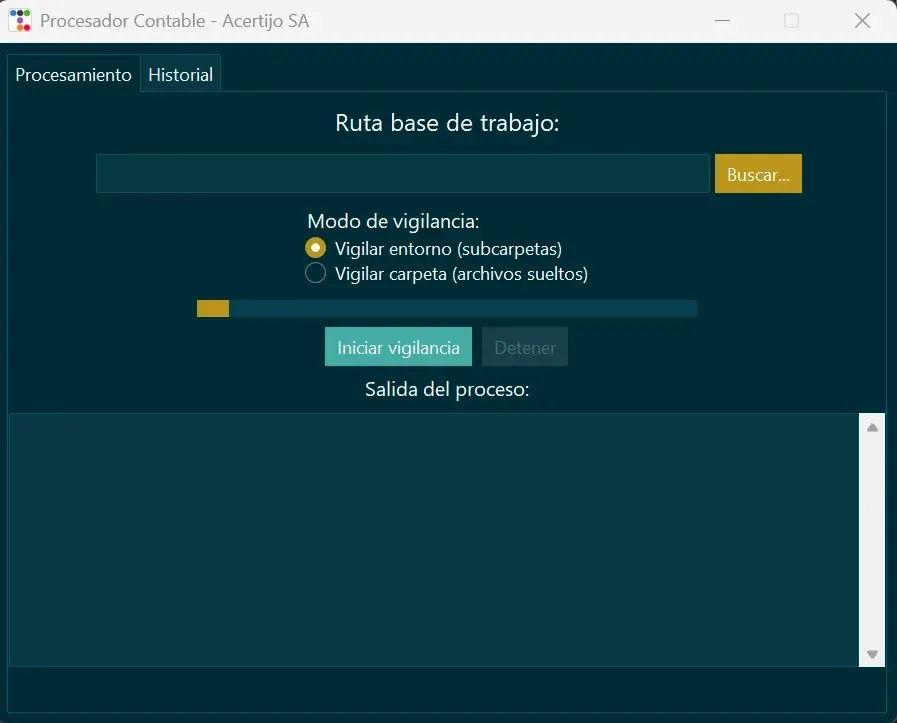Click the Modo de vigilancia label
Viewport: 897px width, 723px height.
point(393,221)
